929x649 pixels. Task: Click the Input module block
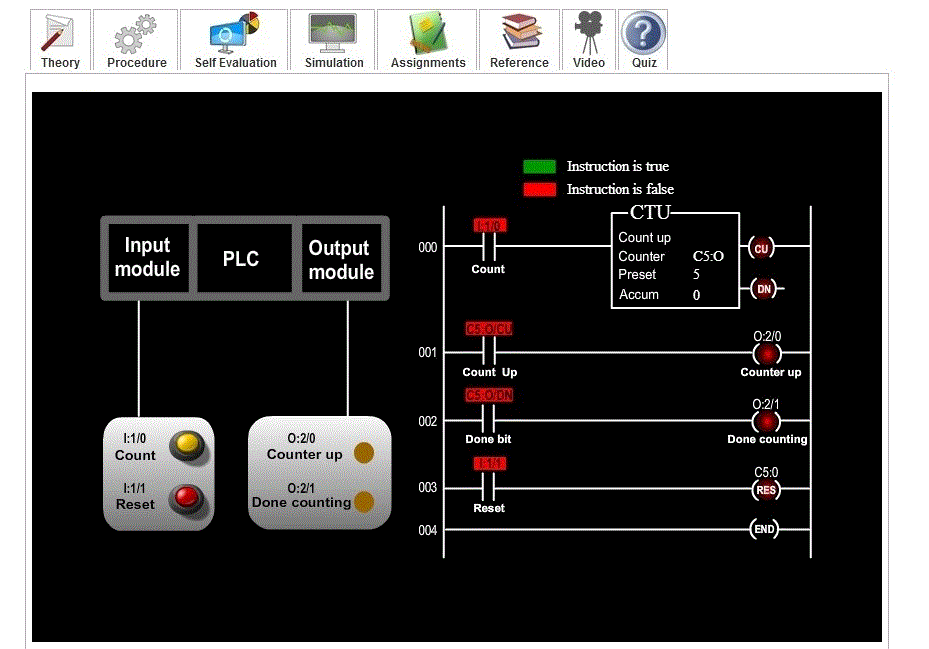148,258
